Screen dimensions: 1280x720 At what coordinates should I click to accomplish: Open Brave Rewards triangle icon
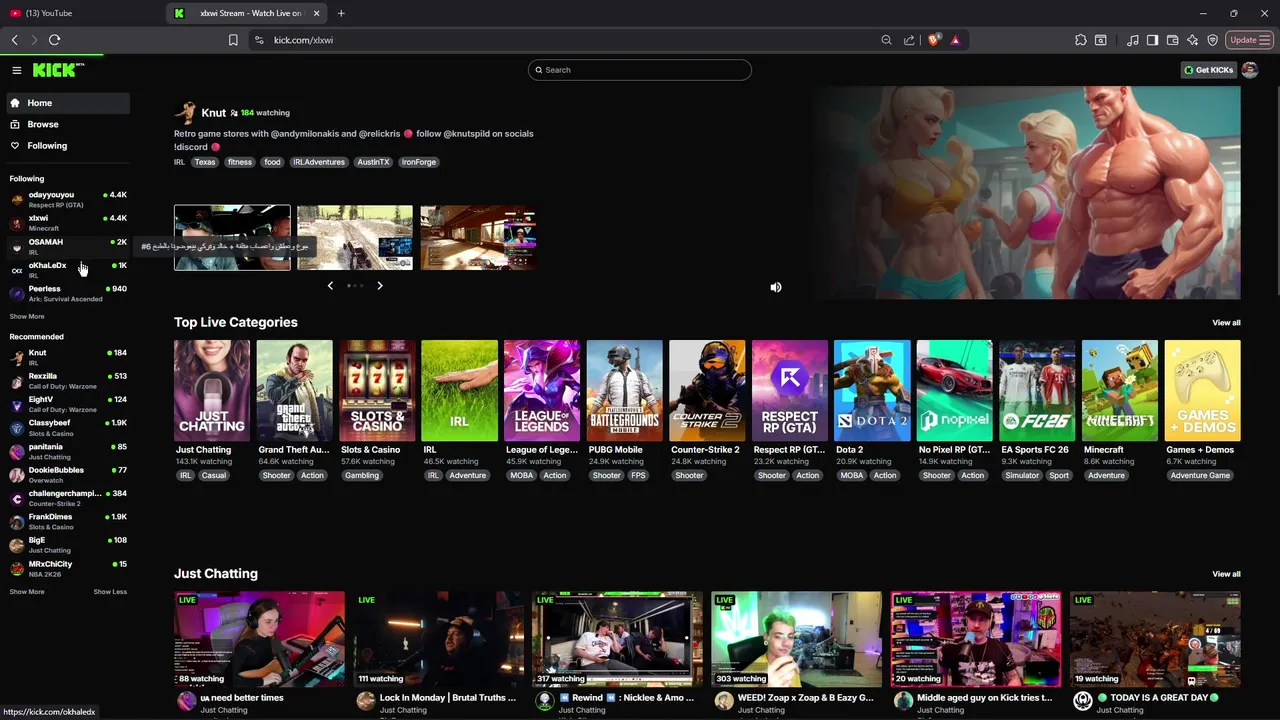pyautogui.click(x=955, y=40)
